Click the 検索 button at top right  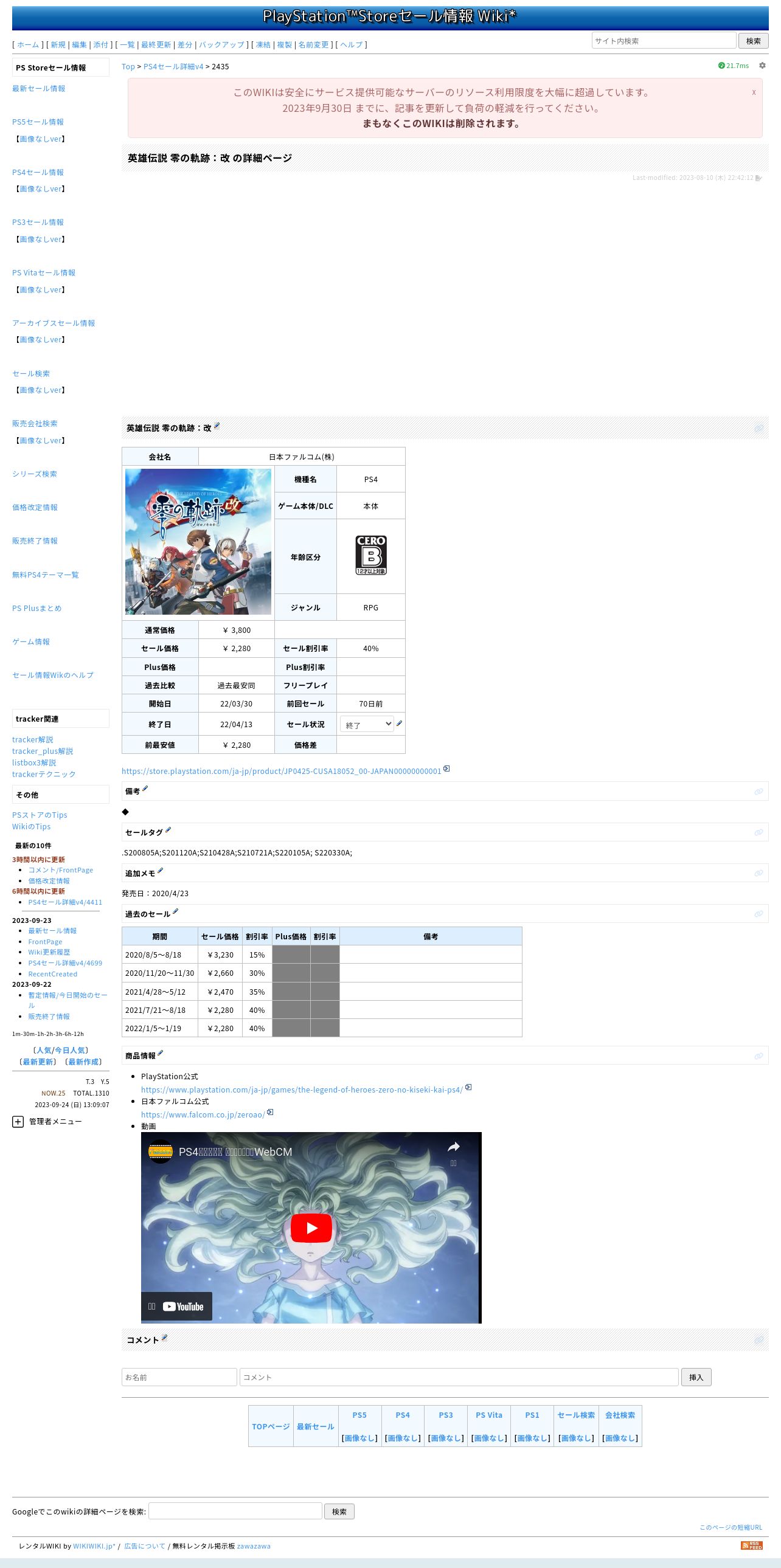tap(753, 41)
